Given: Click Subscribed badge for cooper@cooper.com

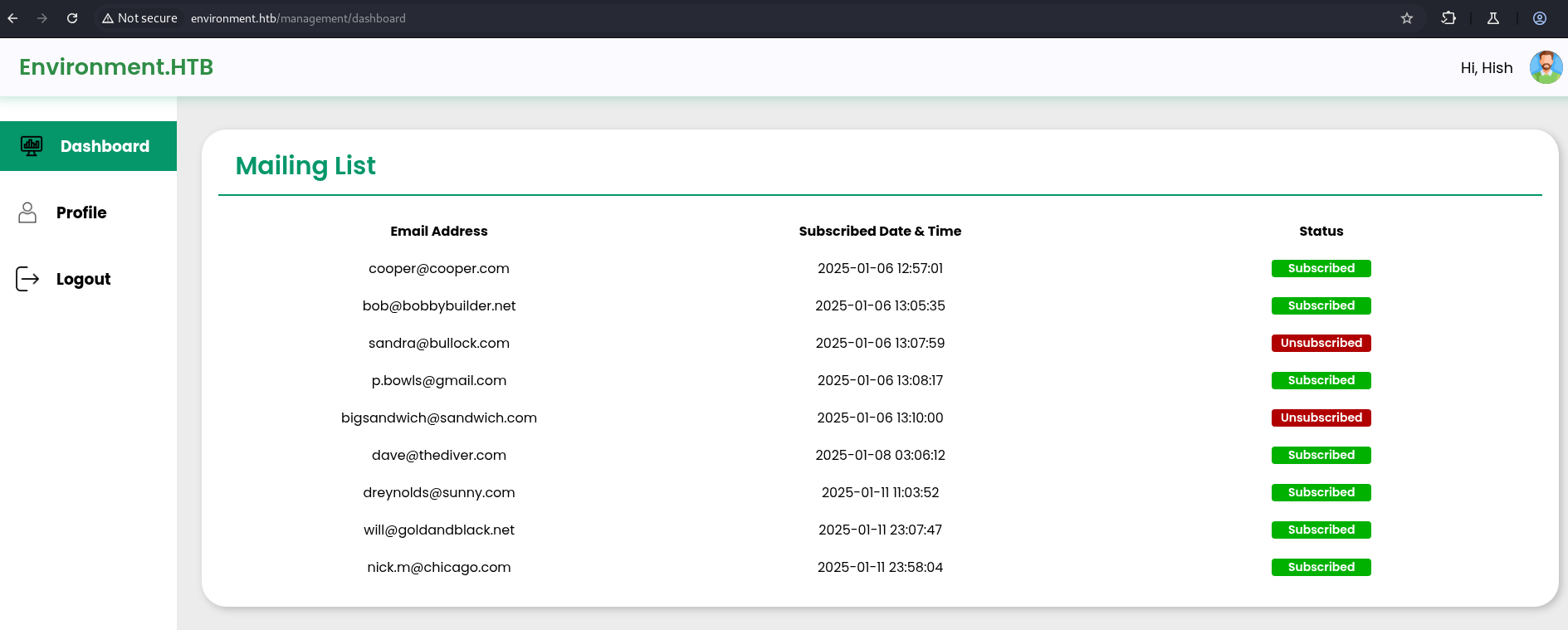Looking at the screenshot, I should (1321, 269).
